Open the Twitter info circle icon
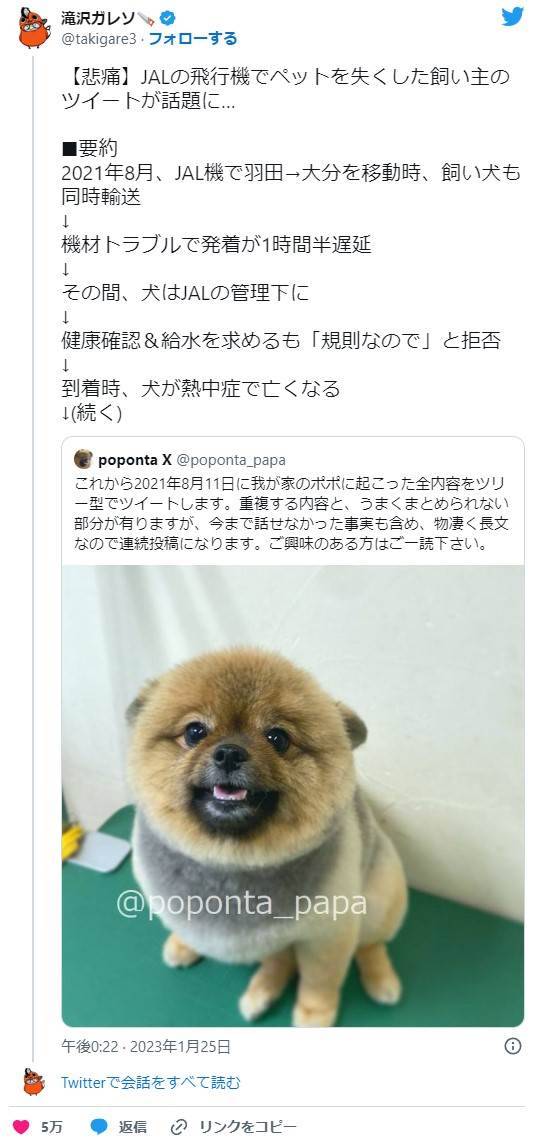Image resolution: width=533 pixels, height=1139 pixels. pos(513,1046)
